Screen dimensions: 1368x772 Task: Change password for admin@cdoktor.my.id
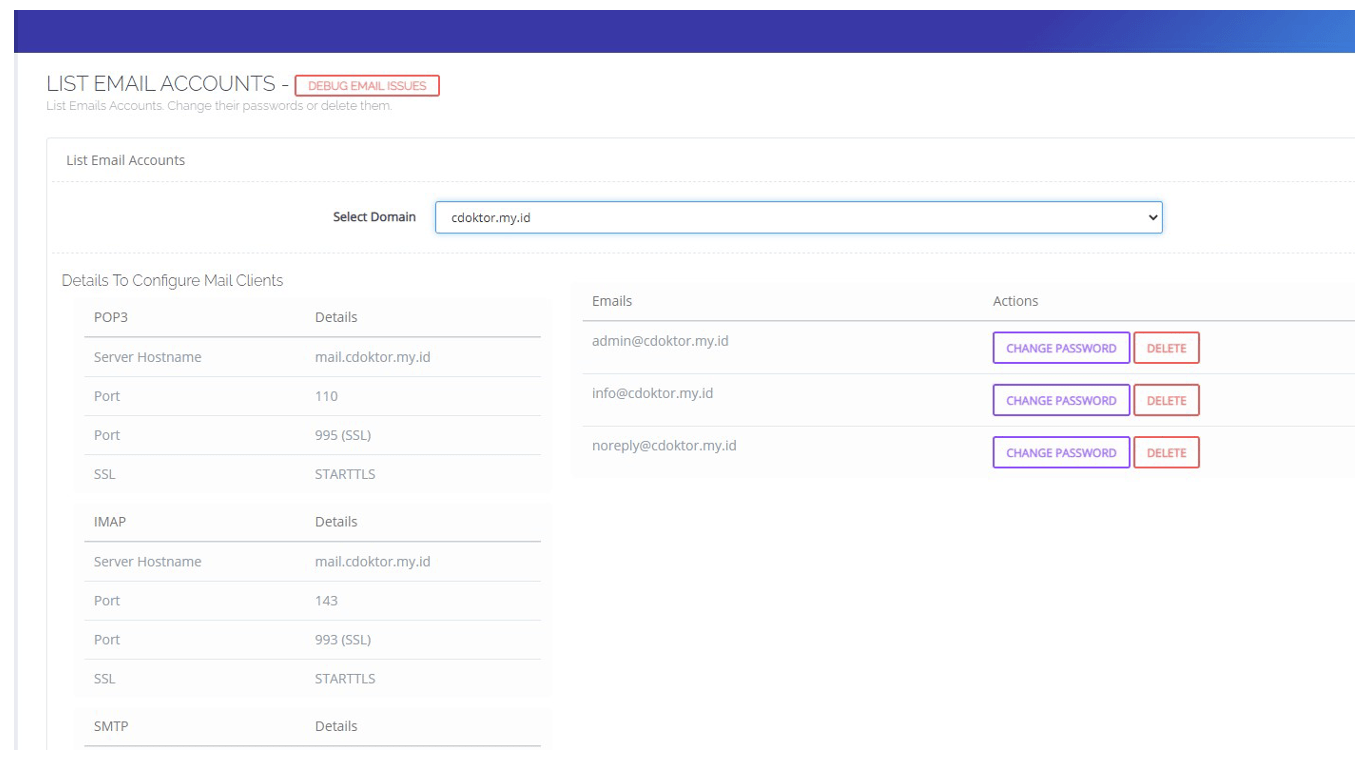[1061, 348]
